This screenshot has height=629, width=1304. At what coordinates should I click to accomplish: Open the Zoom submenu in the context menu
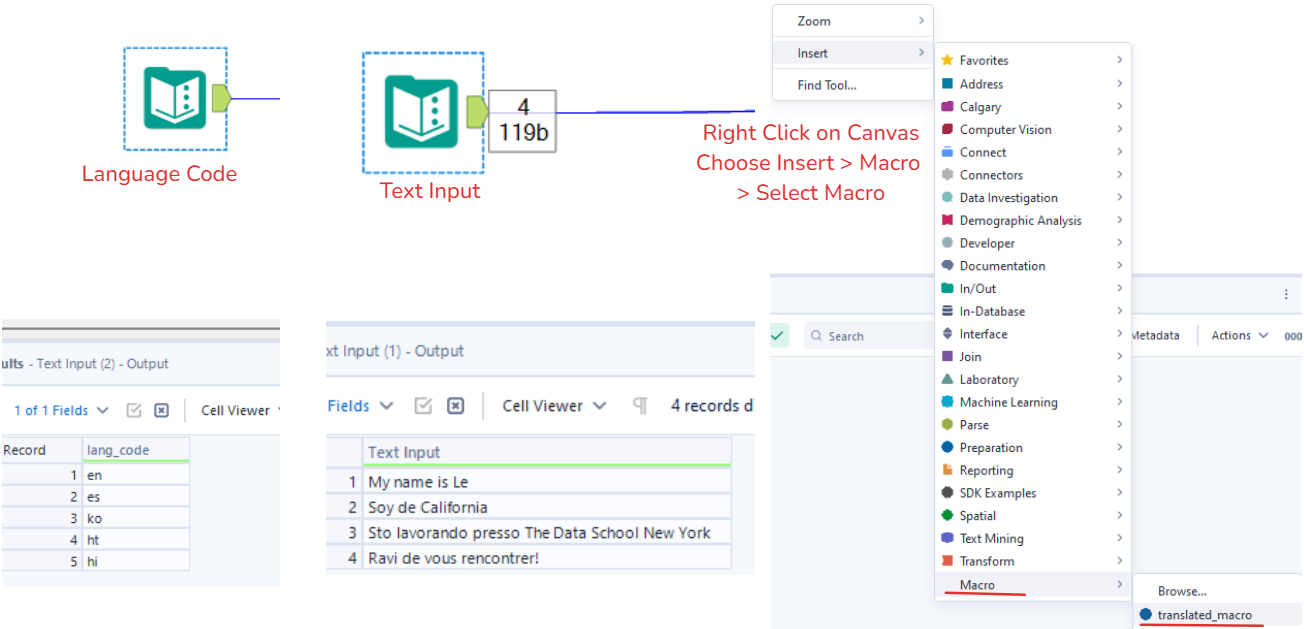[x=852, y=21]
